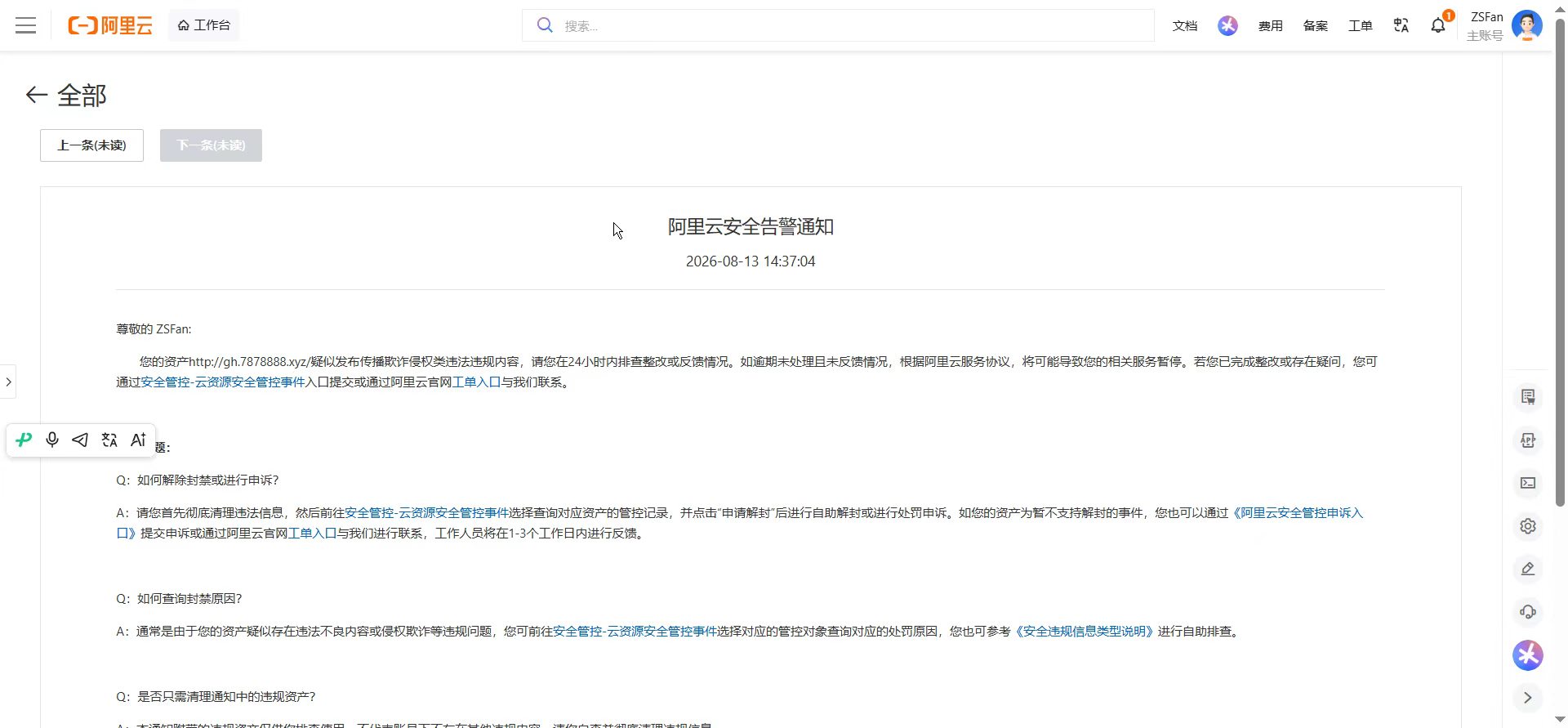Screen dimensions: 1568x728
Task: Click the vertical page scrollbar
Action: point(1560,261)
